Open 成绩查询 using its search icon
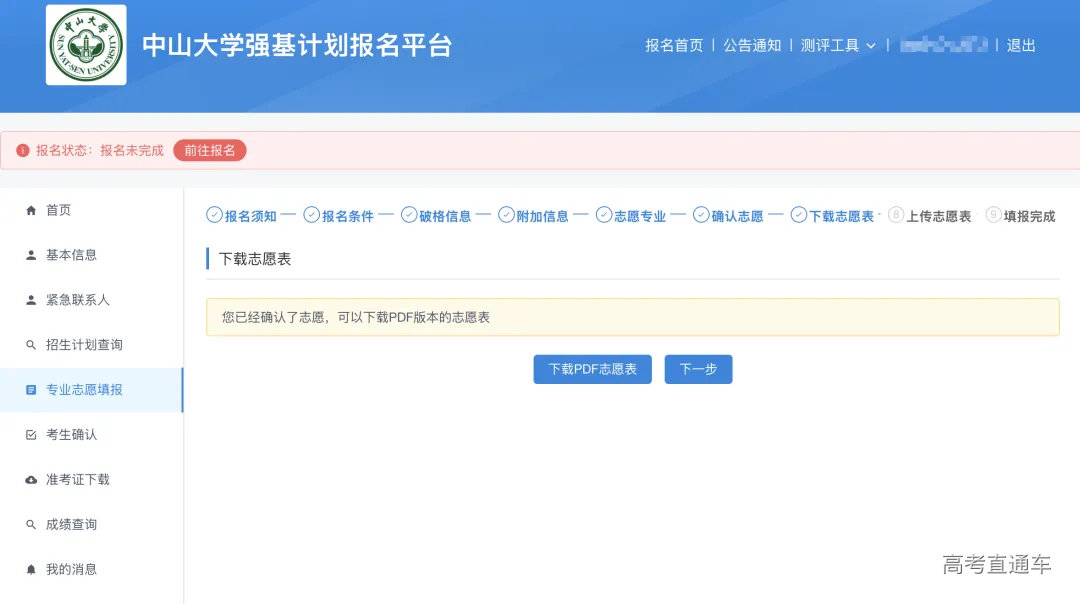 pyautogui.click(x=33, y=524)
